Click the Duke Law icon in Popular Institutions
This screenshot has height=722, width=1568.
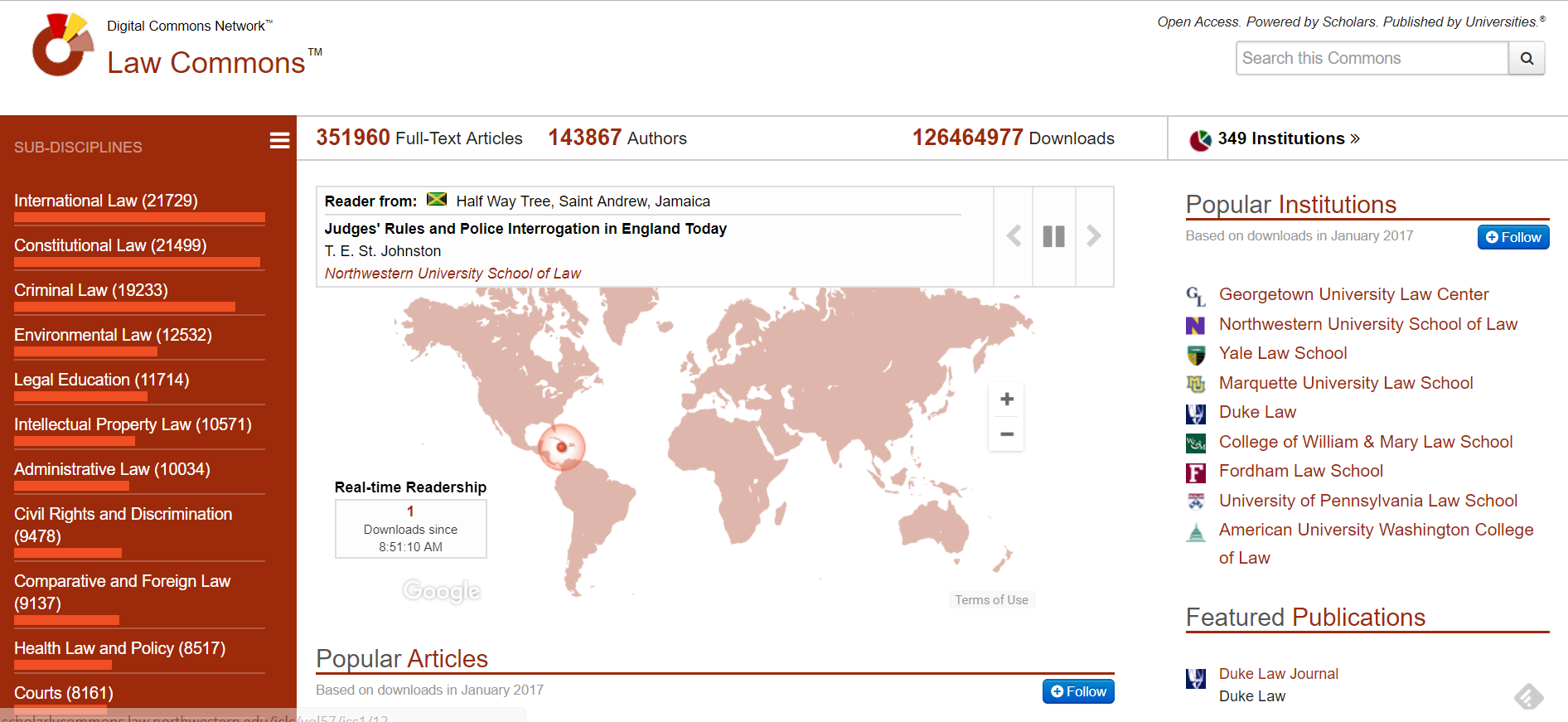(x=1196, y=414)
